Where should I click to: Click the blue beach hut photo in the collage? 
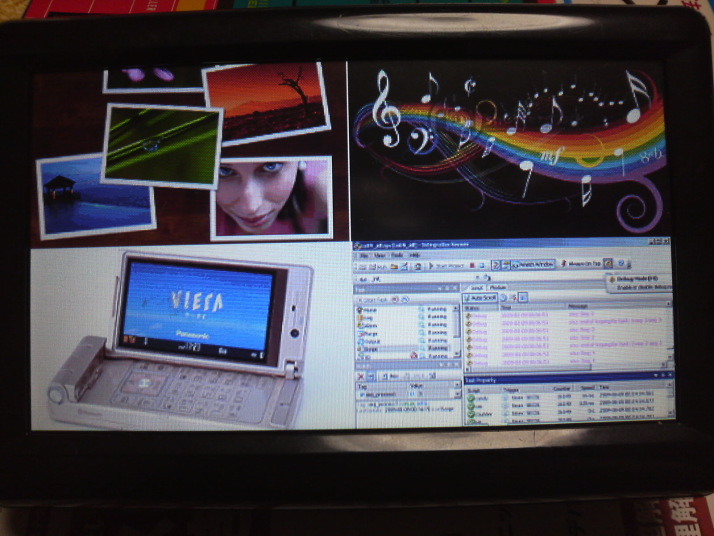click(97, 197)
